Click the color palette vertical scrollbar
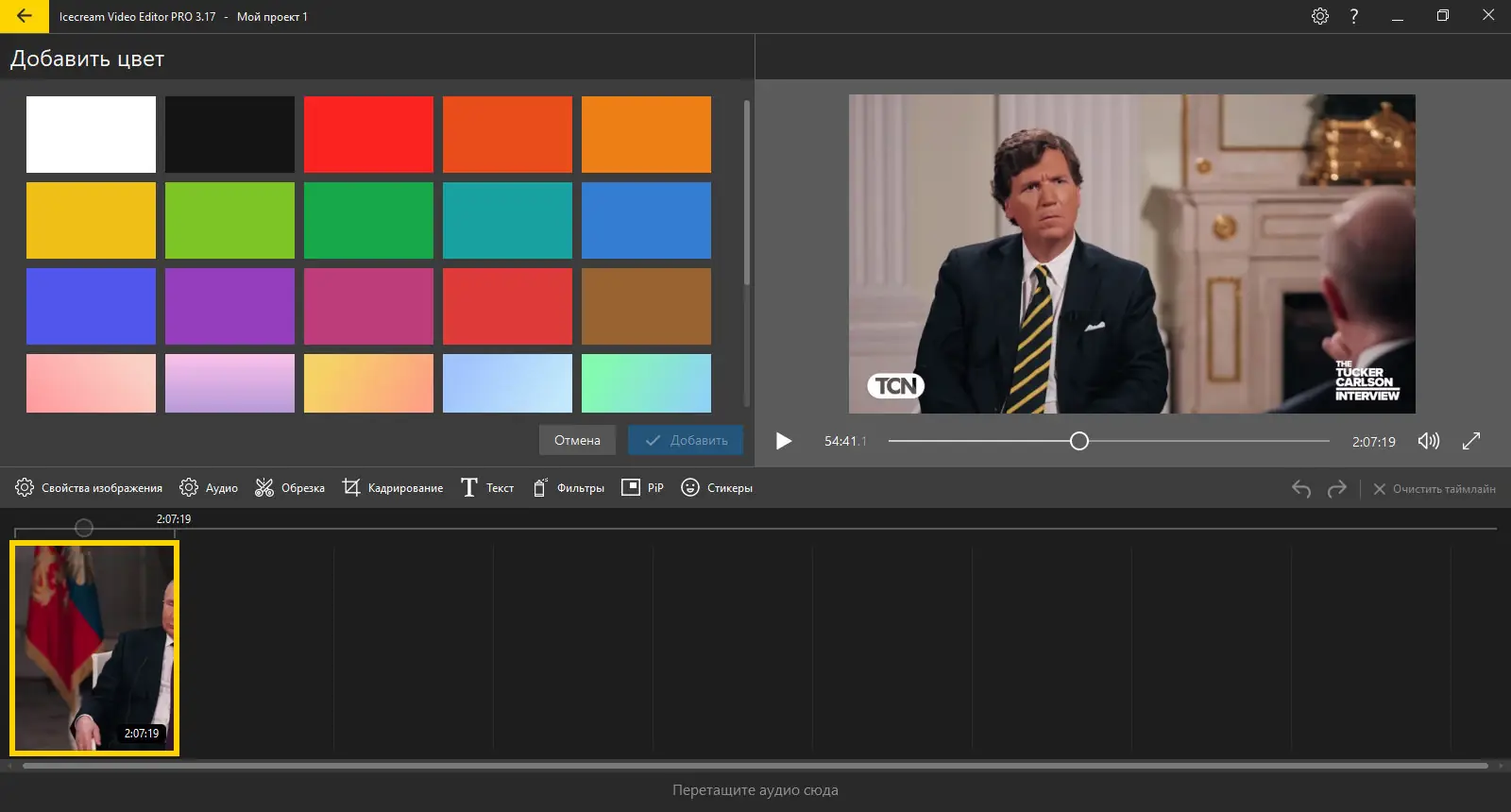Viewport: 1511px width, 812px height. 747,192
